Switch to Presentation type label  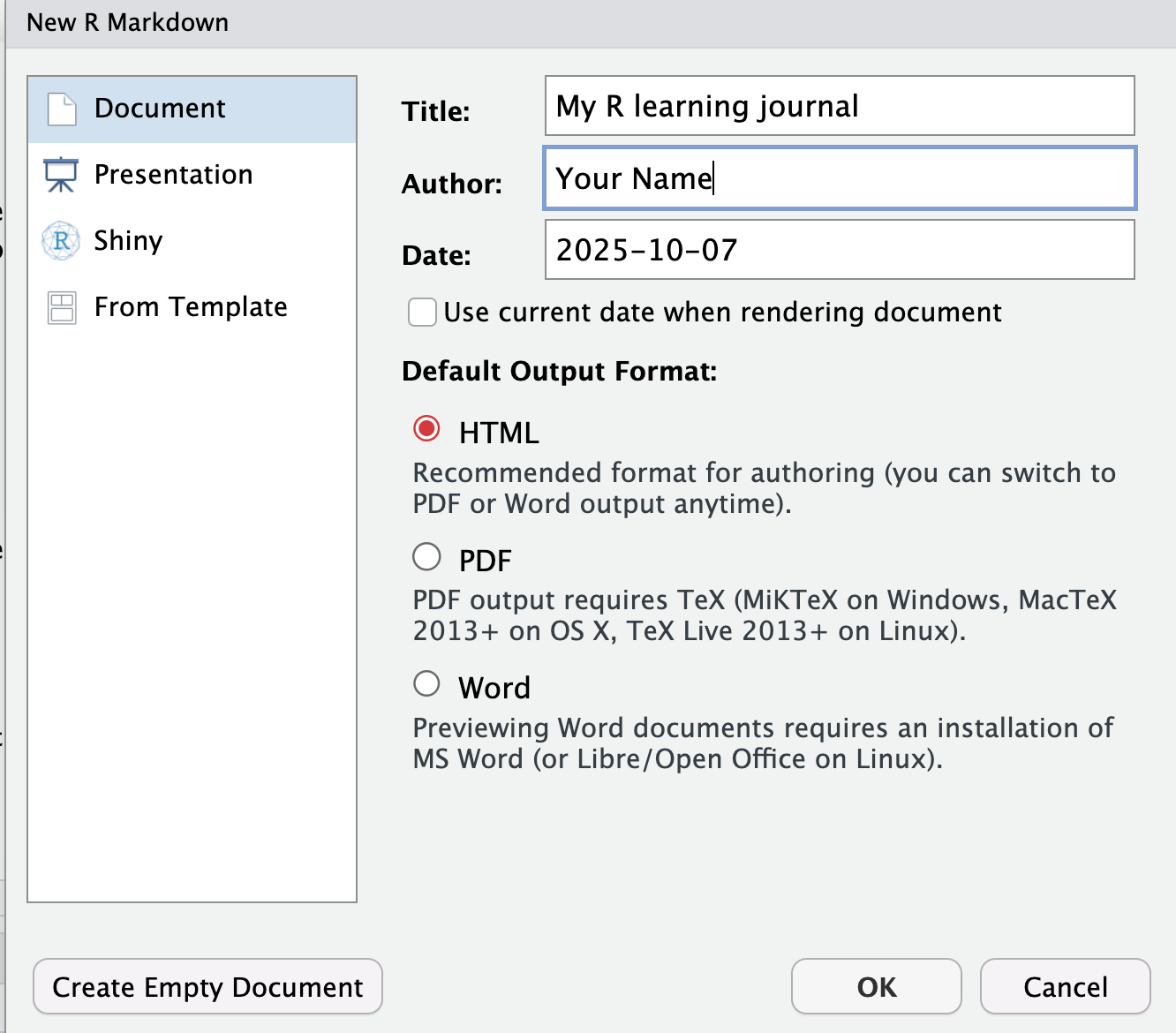(x=173, y=175)
